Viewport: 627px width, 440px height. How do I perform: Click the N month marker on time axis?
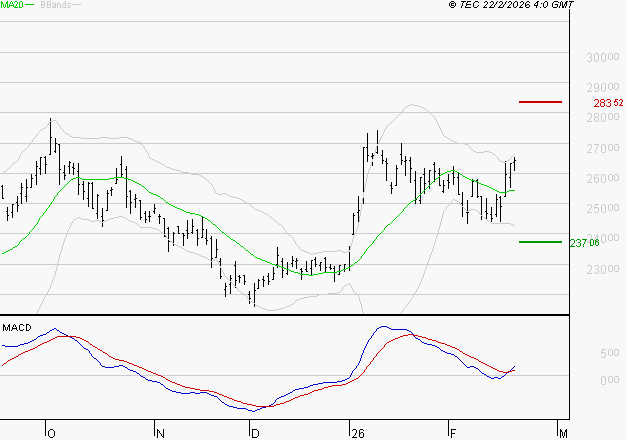click(160, 434)
